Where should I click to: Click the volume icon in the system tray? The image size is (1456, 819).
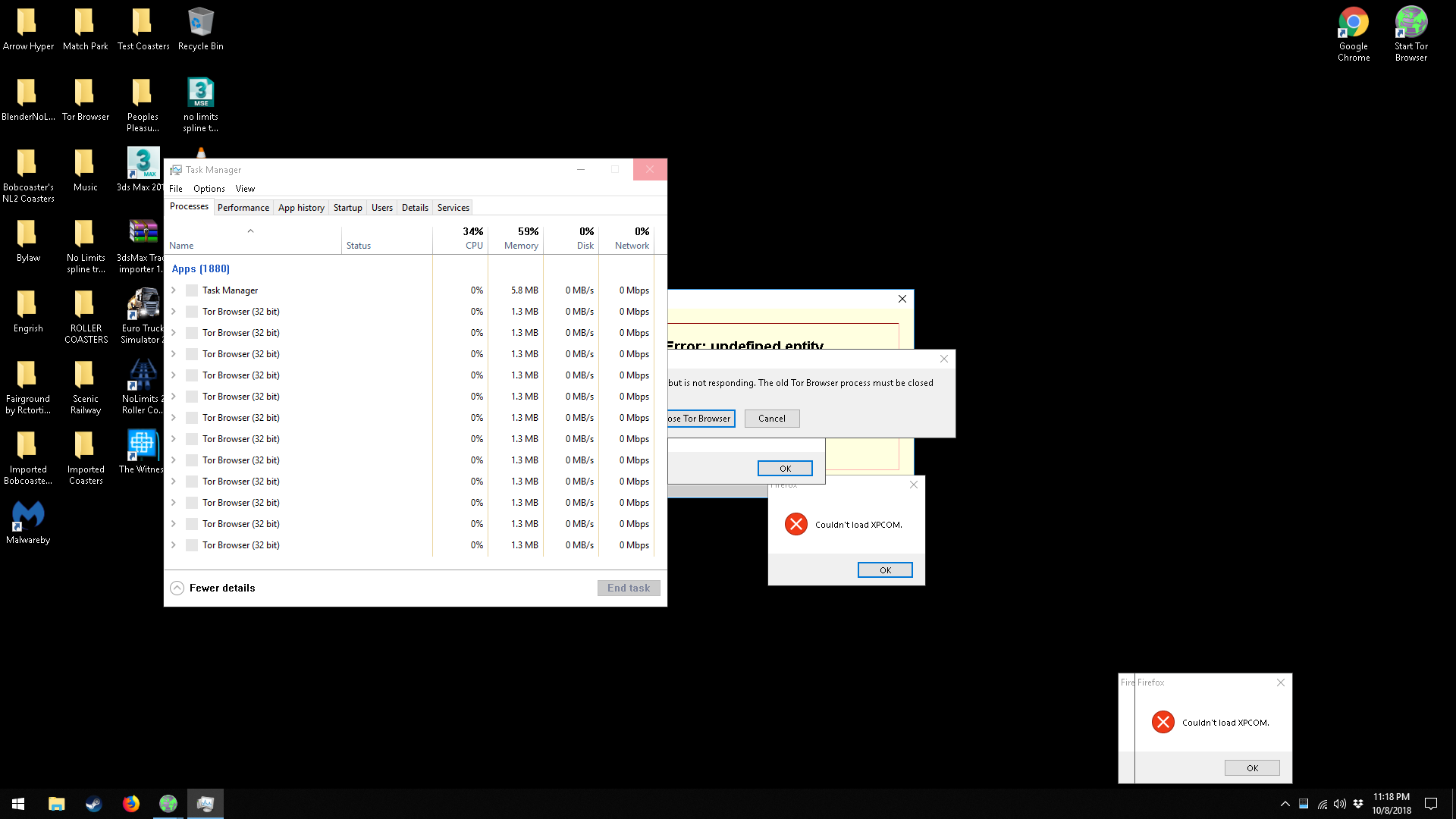1340,804
